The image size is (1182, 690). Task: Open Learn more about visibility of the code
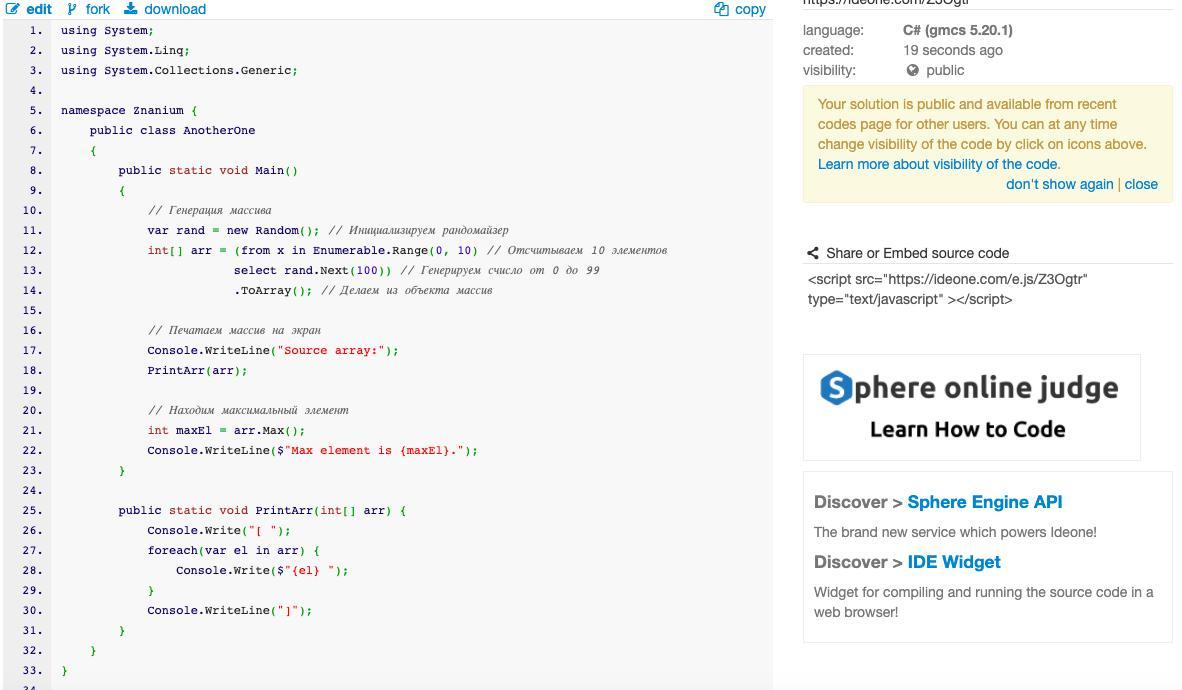coord(938,164)
